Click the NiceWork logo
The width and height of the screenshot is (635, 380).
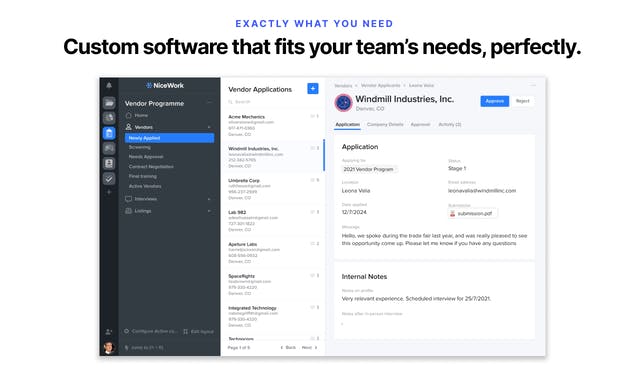tap(165, 85)
